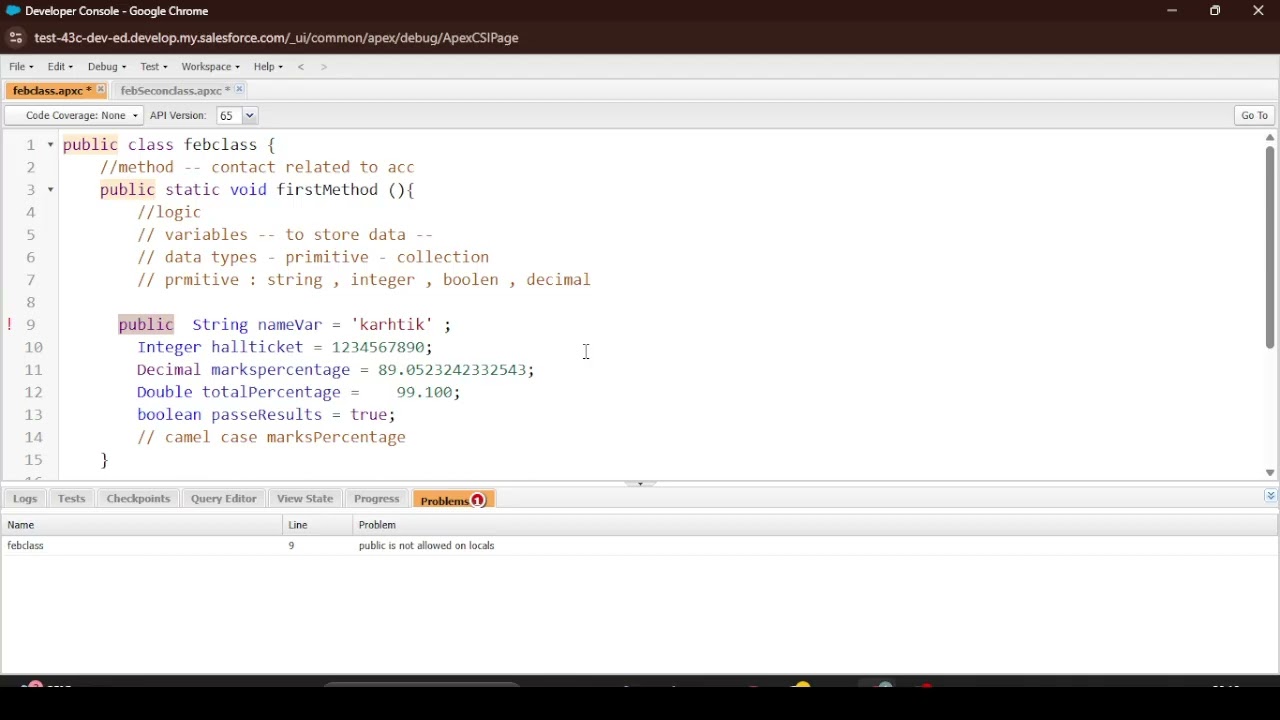Select the febclass problem row name
The width and height of the screenshot is (1280, 720).
pos(26,546)
